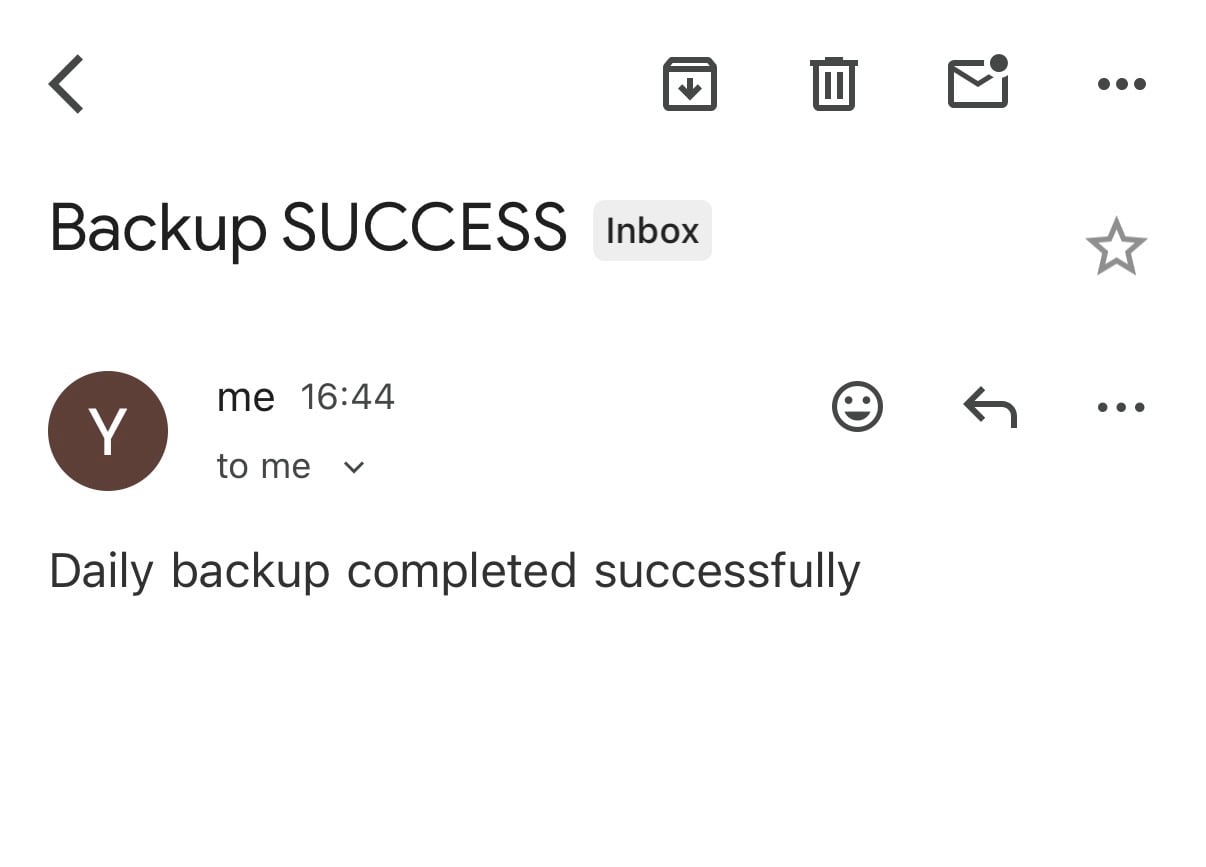Screen dimensions: 1206x867
Task: Go back to the inbox with the back arrow
Action: pyautogui.click(x=64, y=84)
